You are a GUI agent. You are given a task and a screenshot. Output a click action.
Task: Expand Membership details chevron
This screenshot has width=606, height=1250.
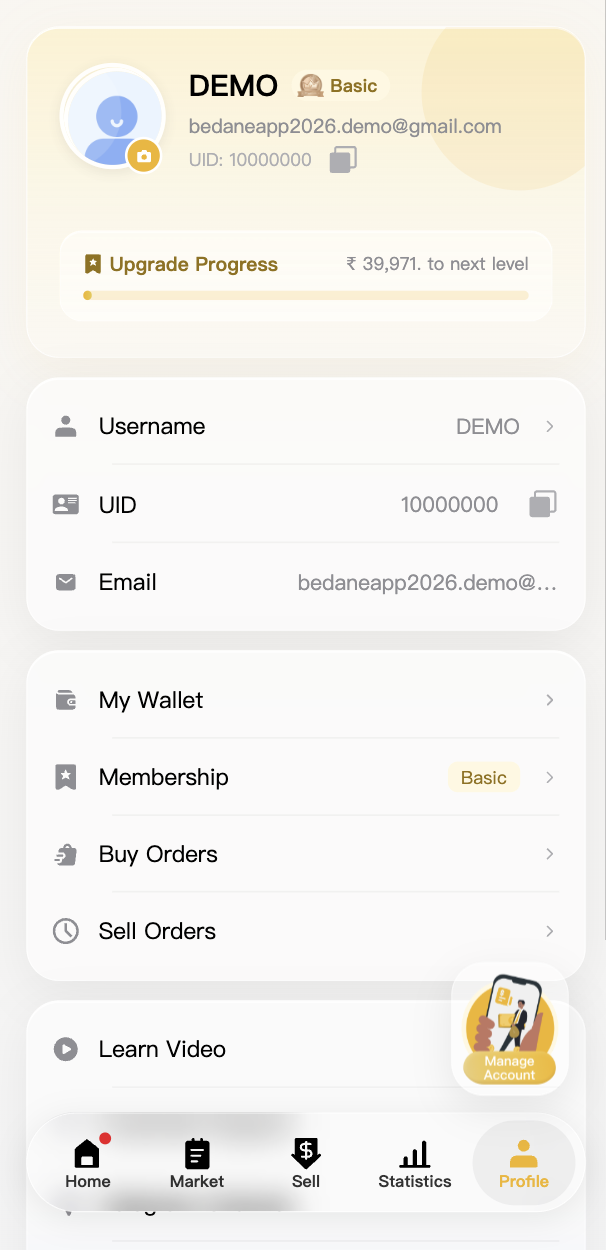(x=550, y=777)
